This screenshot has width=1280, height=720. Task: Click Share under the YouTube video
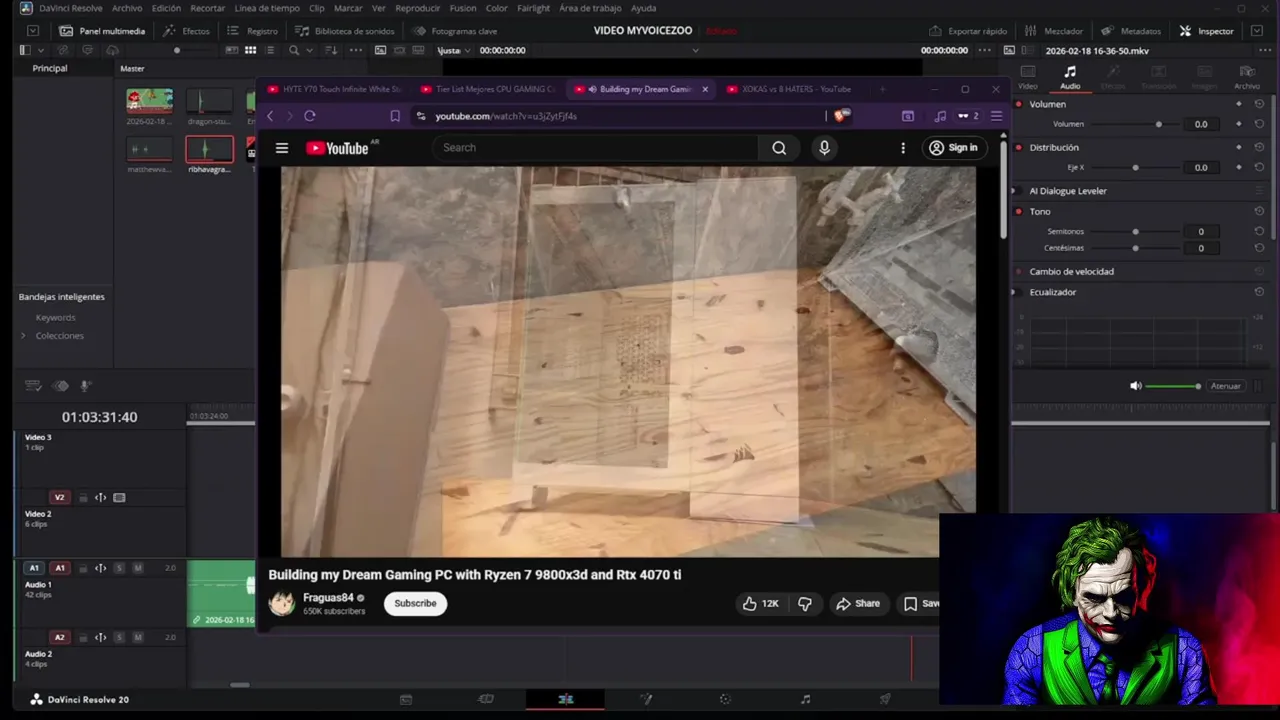(x=858, y=603)
